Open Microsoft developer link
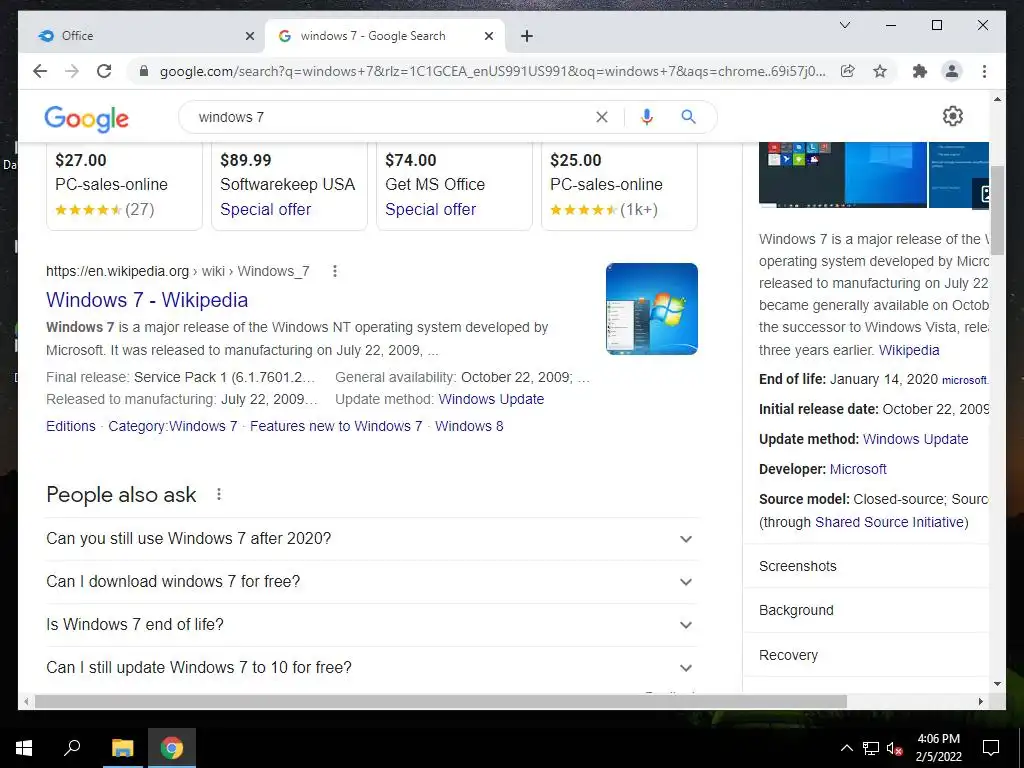The width and height of the screenshot is (1024, 768). point(858,469)
